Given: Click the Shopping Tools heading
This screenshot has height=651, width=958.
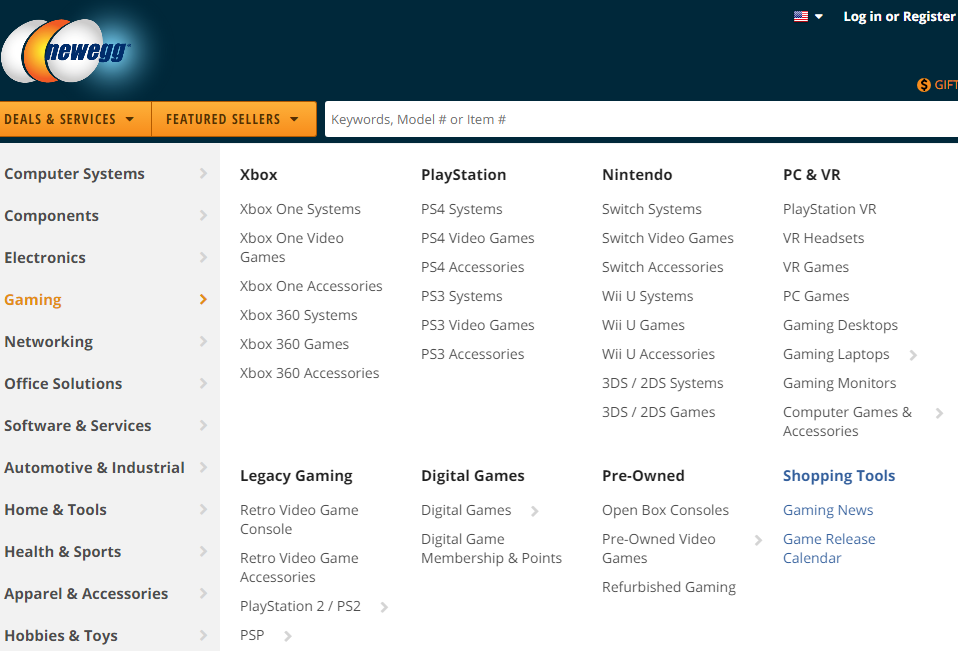Looking at the screenshot, I should click(839, 476).
